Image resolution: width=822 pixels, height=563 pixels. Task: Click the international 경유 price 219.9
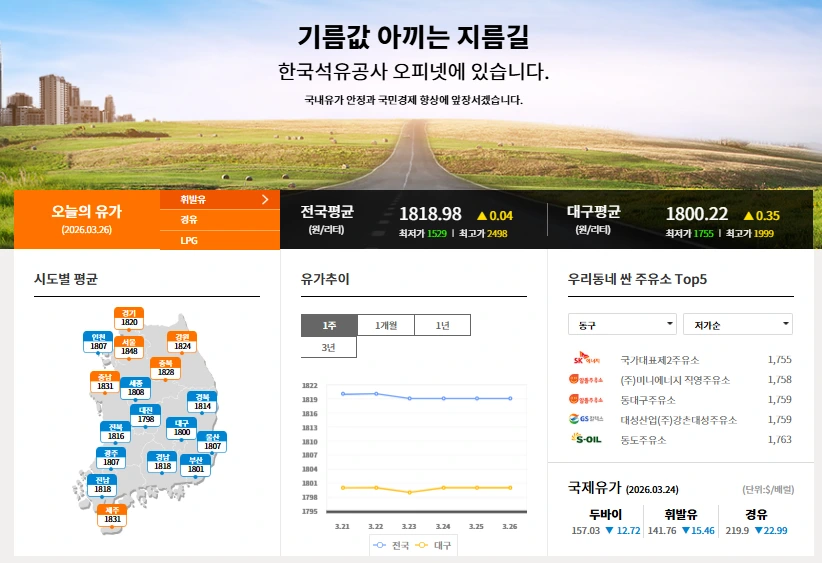tap(737, 530)
